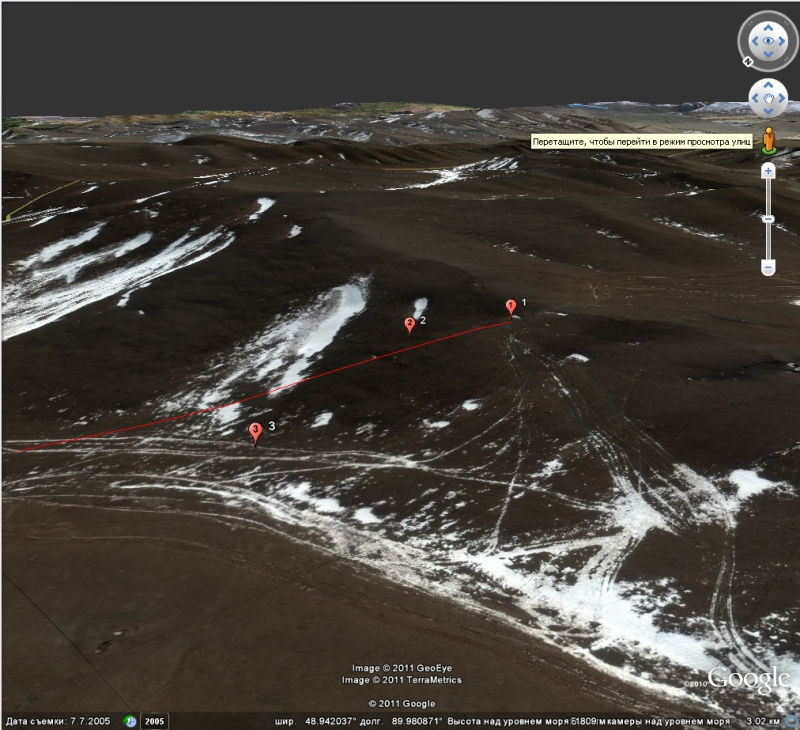
Task: Zoom in with the plus button
Action: tap(768, 171)
